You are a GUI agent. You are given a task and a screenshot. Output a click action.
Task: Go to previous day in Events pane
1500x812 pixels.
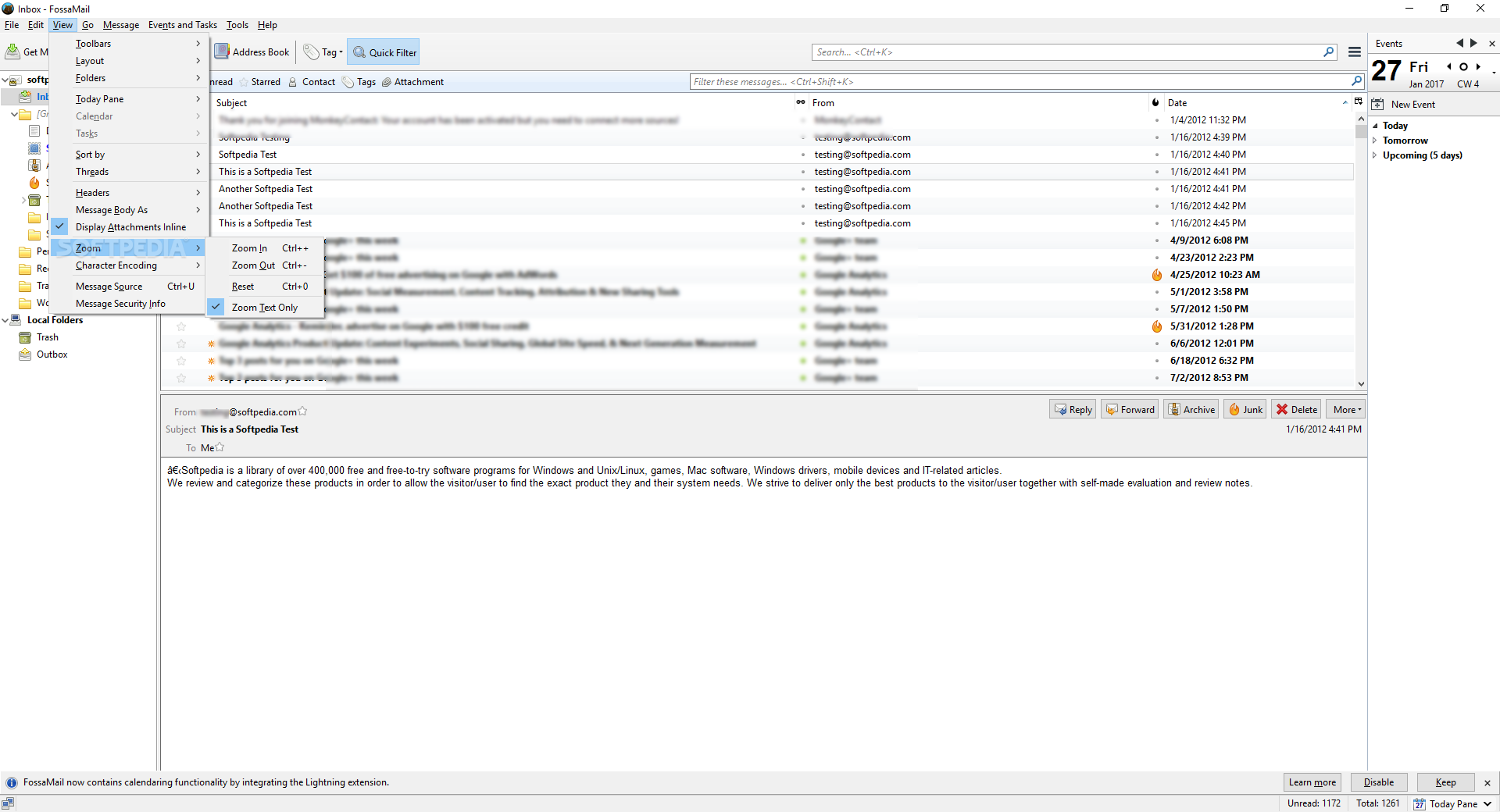coord(1459,43)
